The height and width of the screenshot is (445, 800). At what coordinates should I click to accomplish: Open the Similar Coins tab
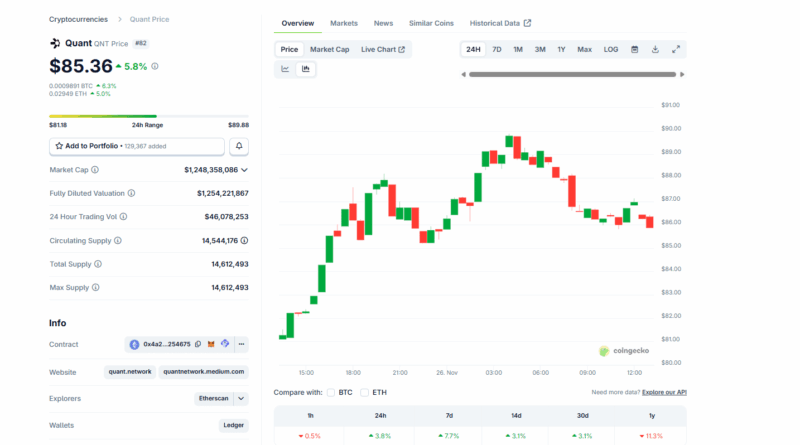(431, 23)
